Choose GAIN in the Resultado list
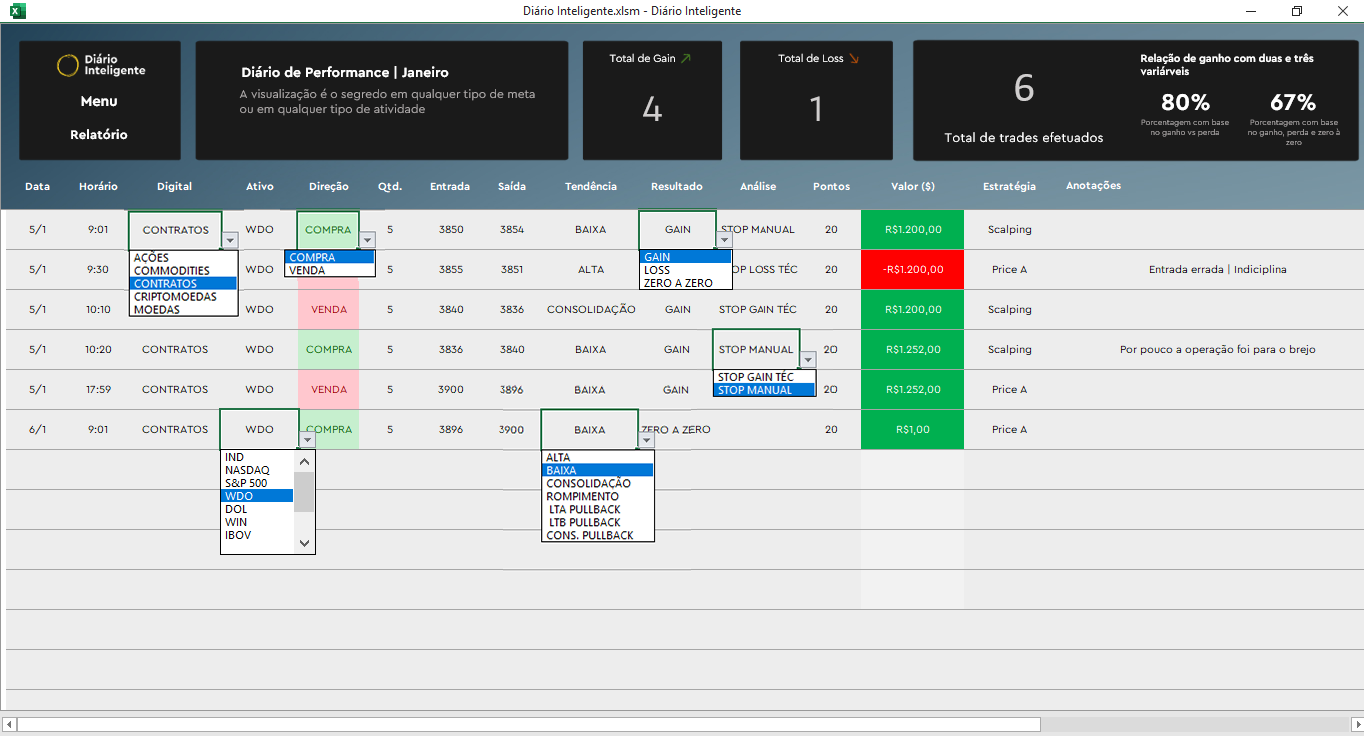This screenshot has width=1364, height=736. tap(686, 258)
